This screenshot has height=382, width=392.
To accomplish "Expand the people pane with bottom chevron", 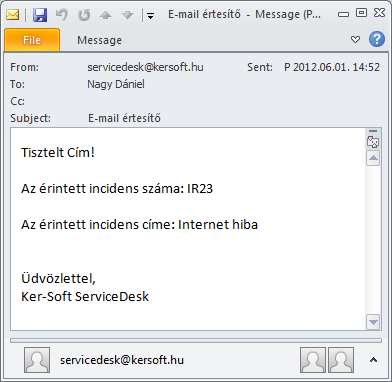I will click(x=373, y=360).
